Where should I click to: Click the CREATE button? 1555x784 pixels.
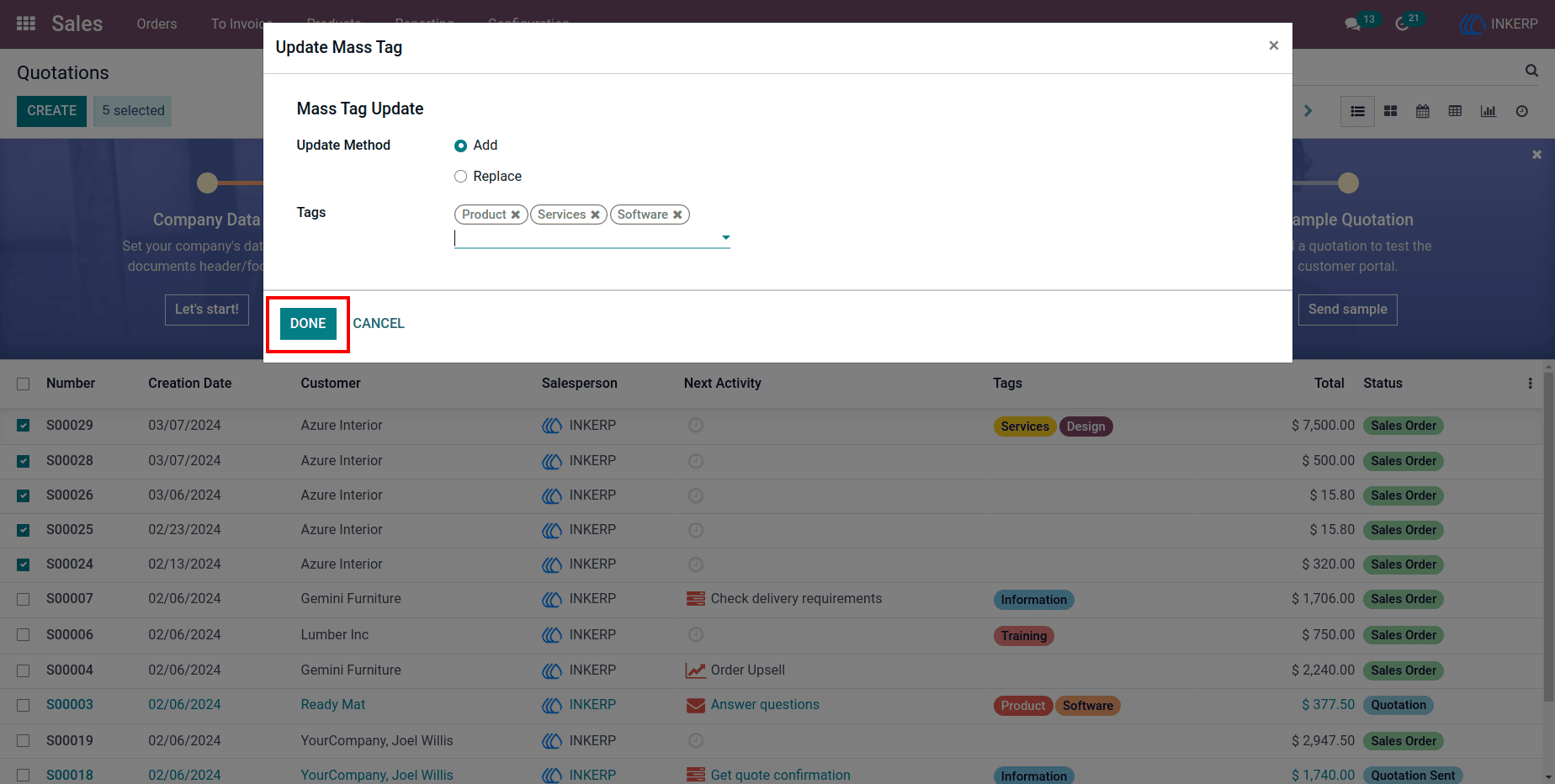[51, 111]
